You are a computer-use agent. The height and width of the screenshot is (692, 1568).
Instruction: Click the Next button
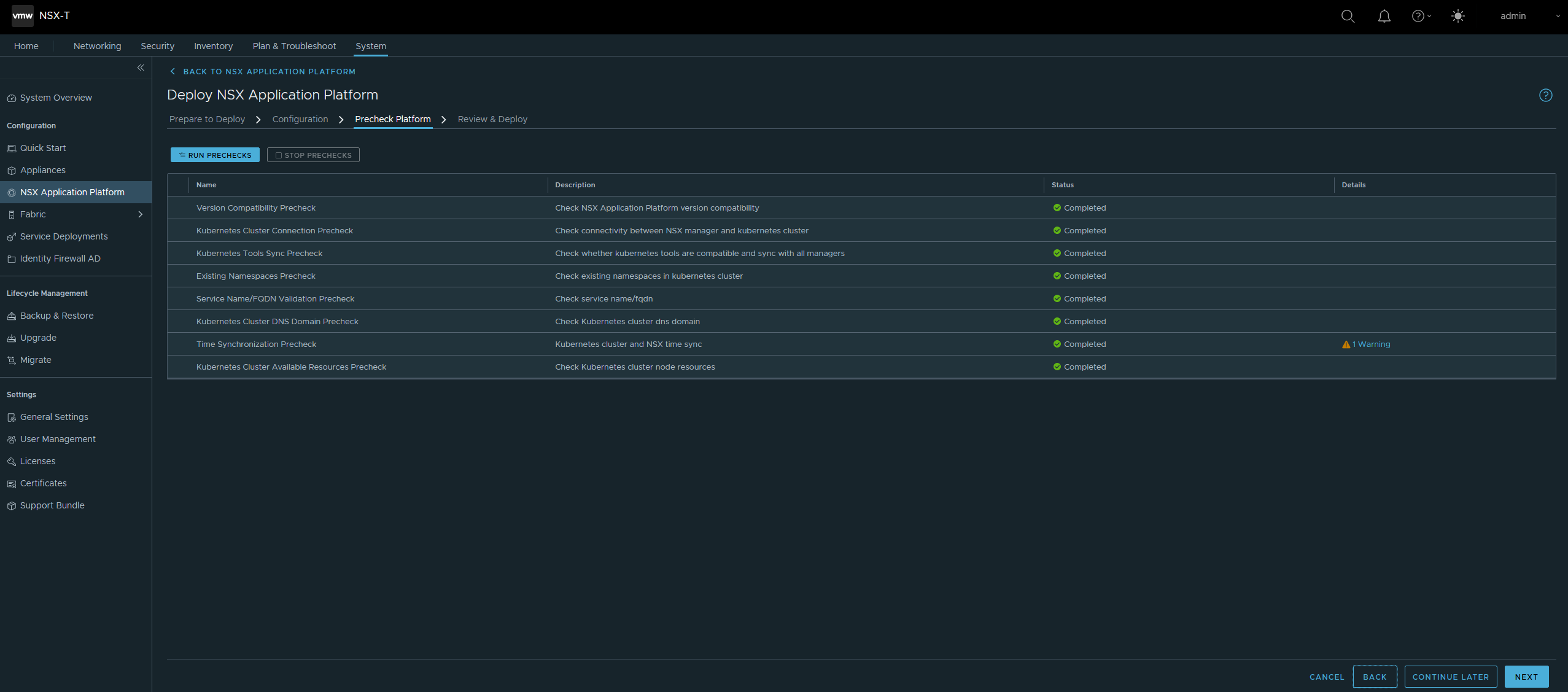point(1526,677)
